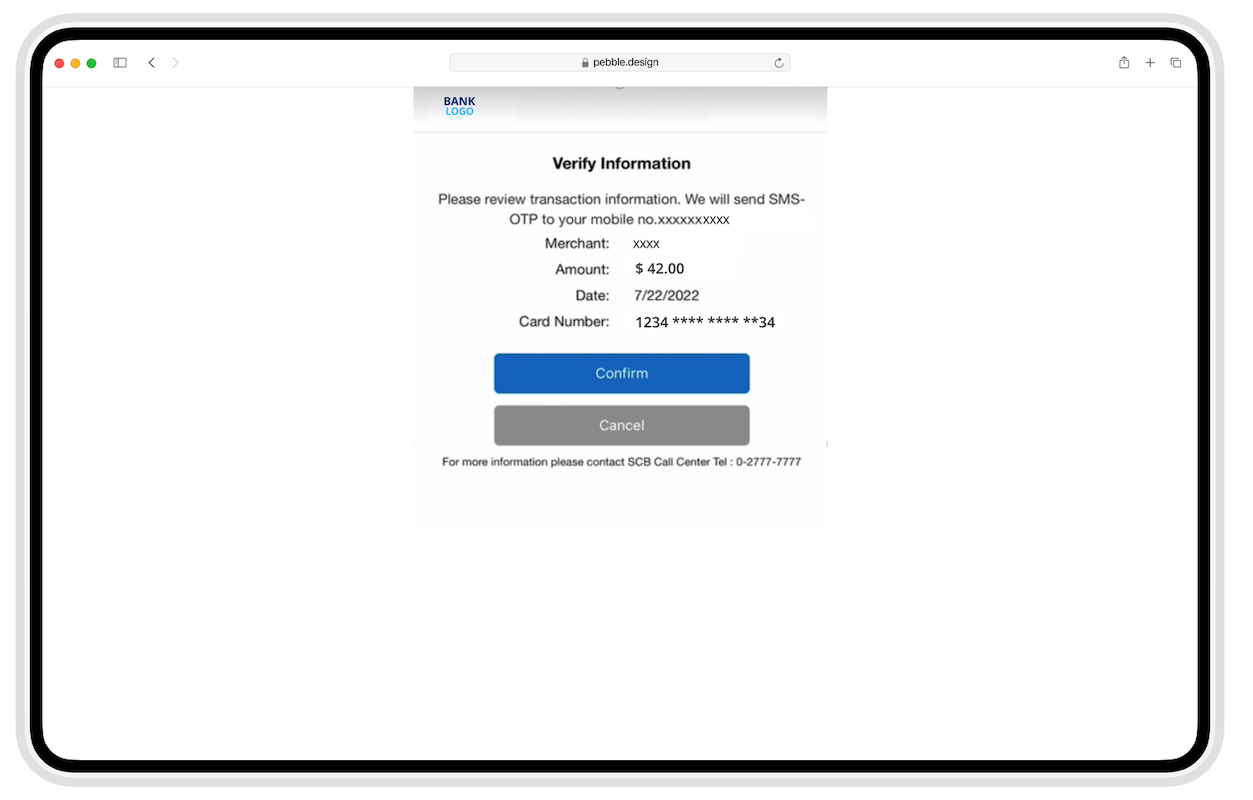Image resolution: width=1253 pixels, height=800 pixels.
Task: Close the window with the red button
Action: coord(59,63)
